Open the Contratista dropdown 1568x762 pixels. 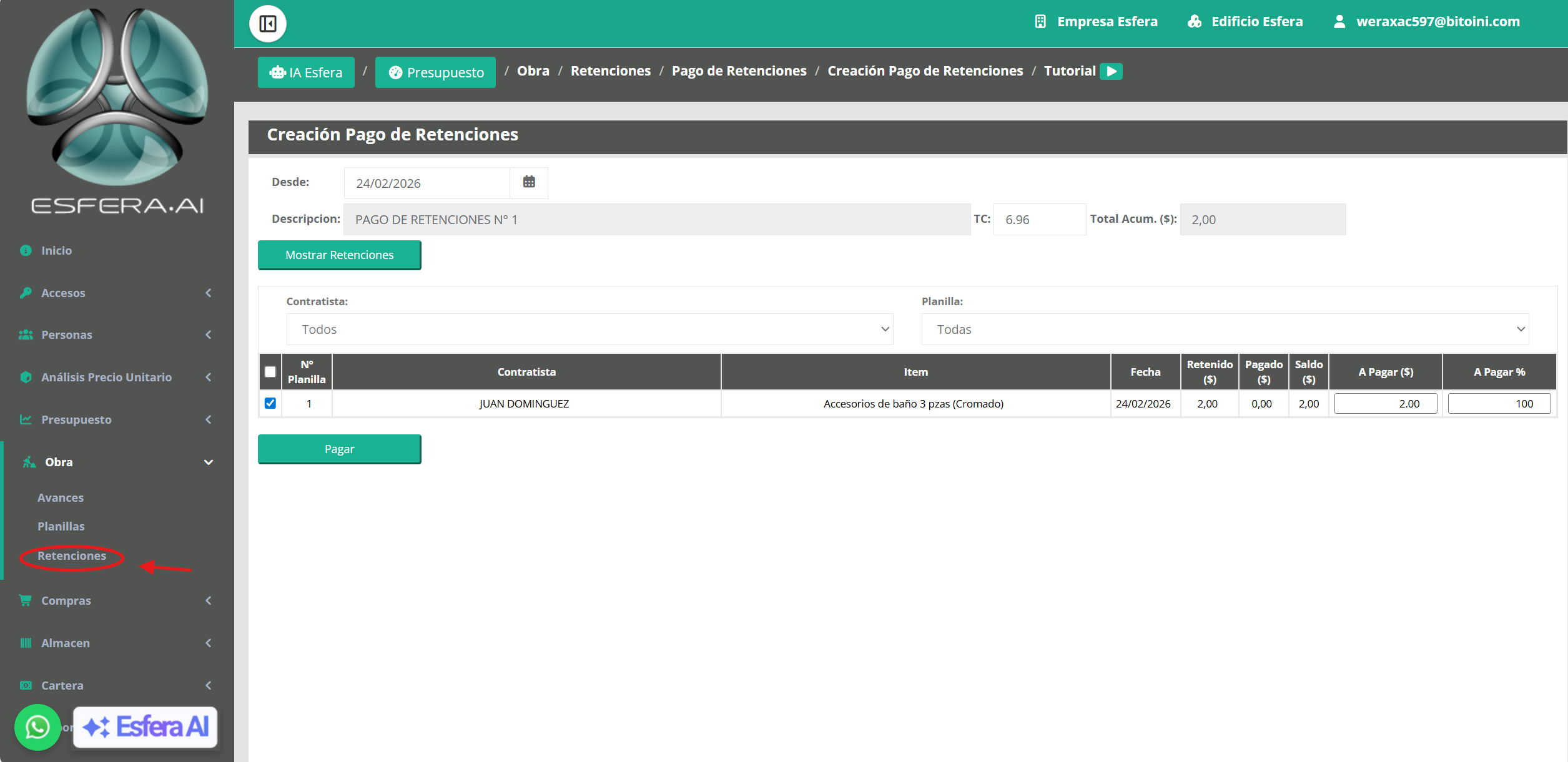click(590, 330)
